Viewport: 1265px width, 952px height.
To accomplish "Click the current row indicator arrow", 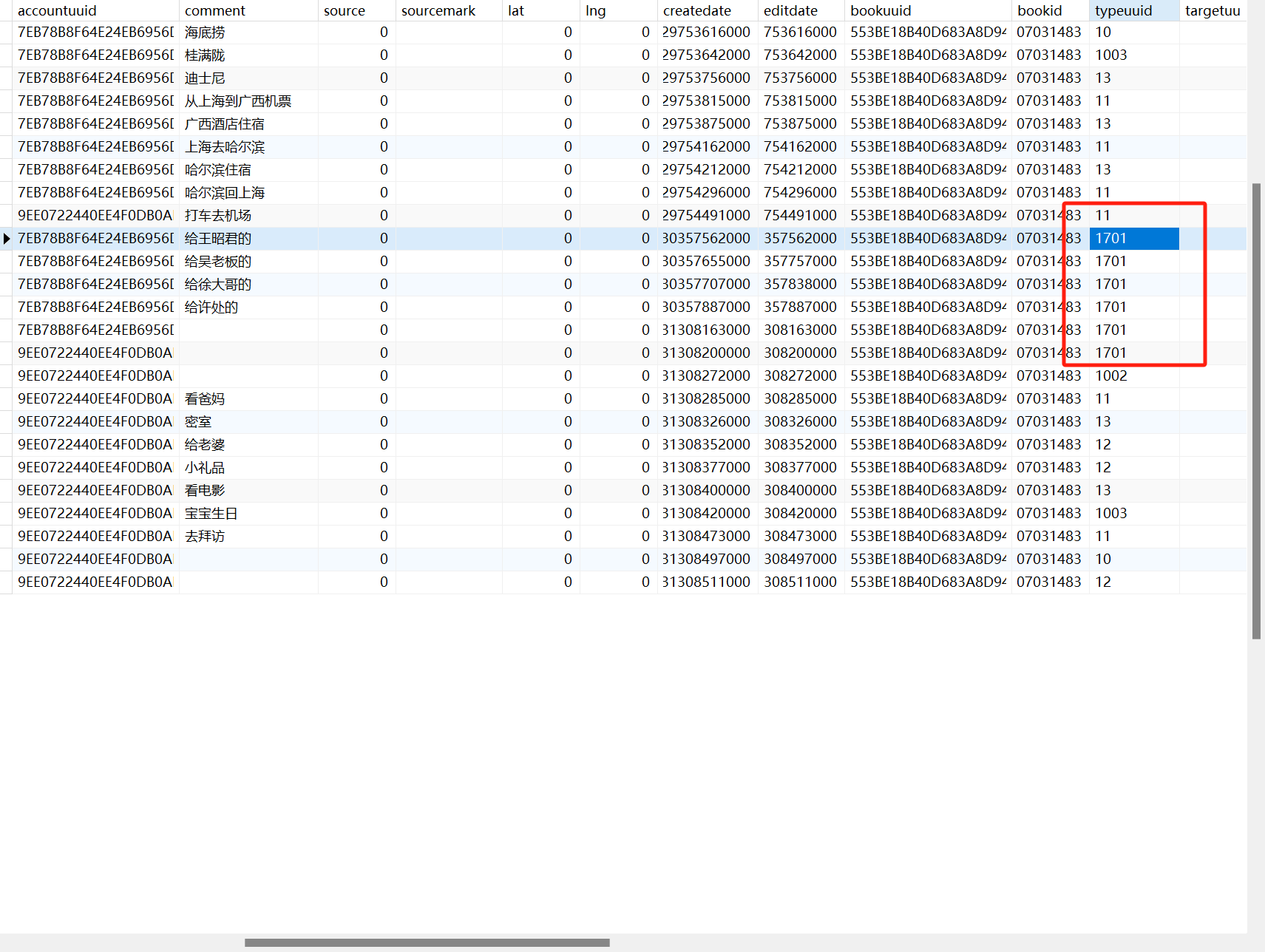I will (7, 239).
